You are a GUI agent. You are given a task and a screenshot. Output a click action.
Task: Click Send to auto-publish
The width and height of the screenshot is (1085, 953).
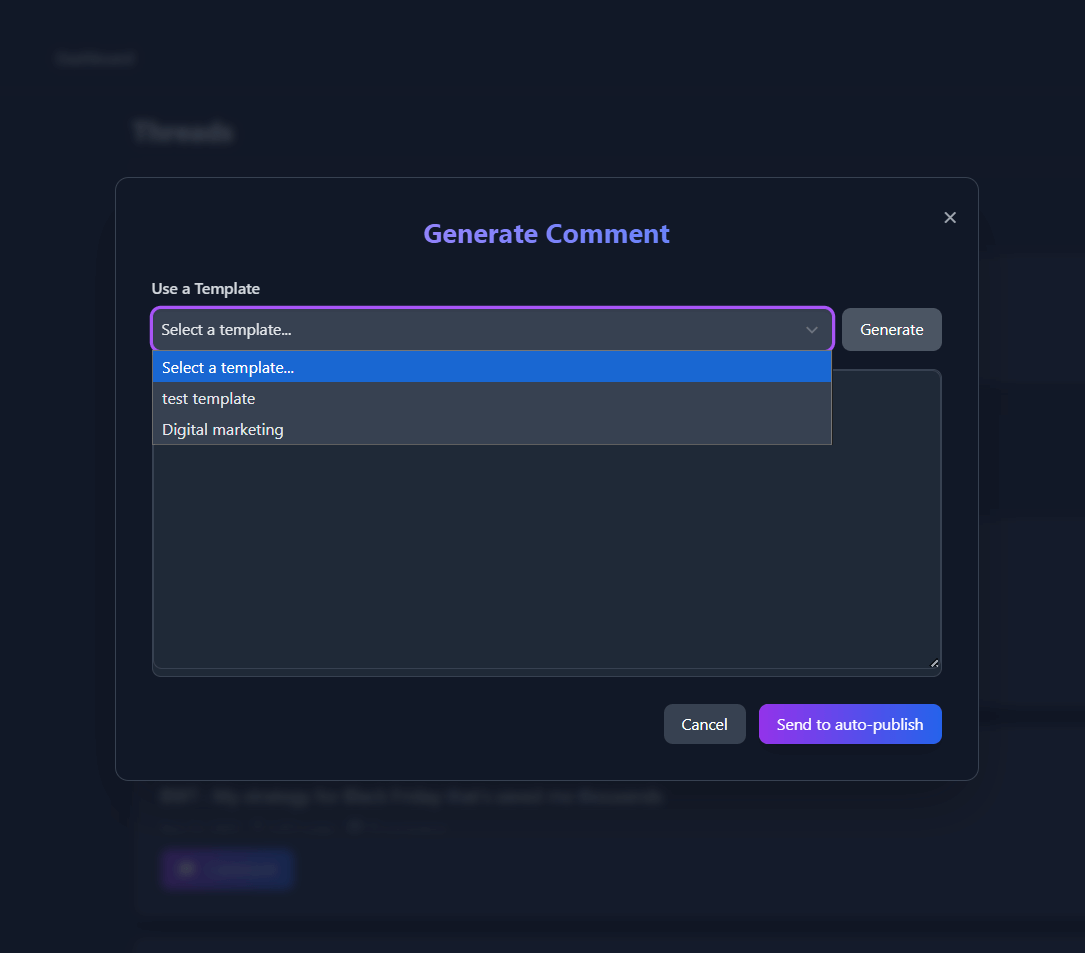point(850,724)
